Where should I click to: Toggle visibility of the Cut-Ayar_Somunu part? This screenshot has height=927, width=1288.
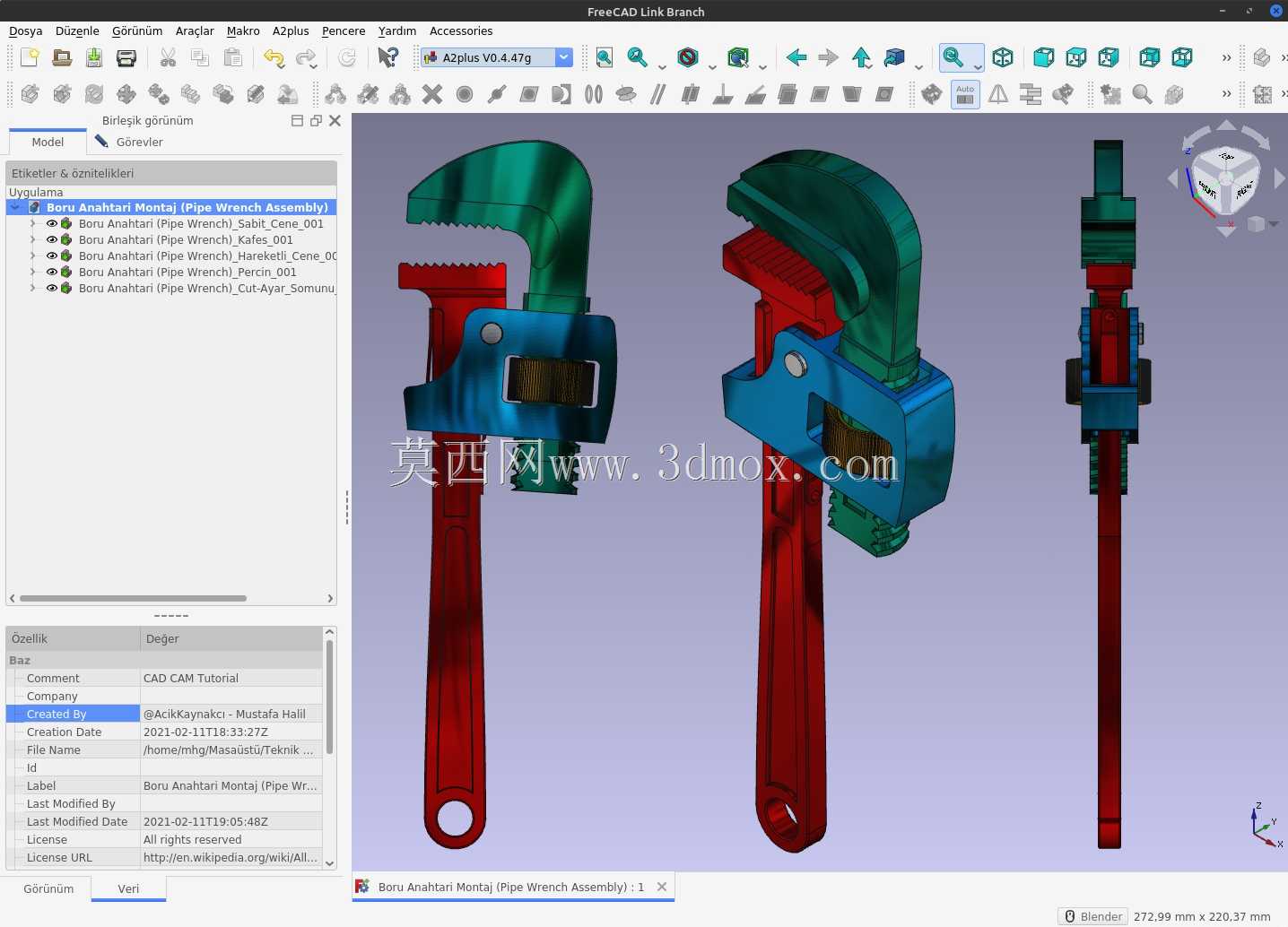pos(51,289)
